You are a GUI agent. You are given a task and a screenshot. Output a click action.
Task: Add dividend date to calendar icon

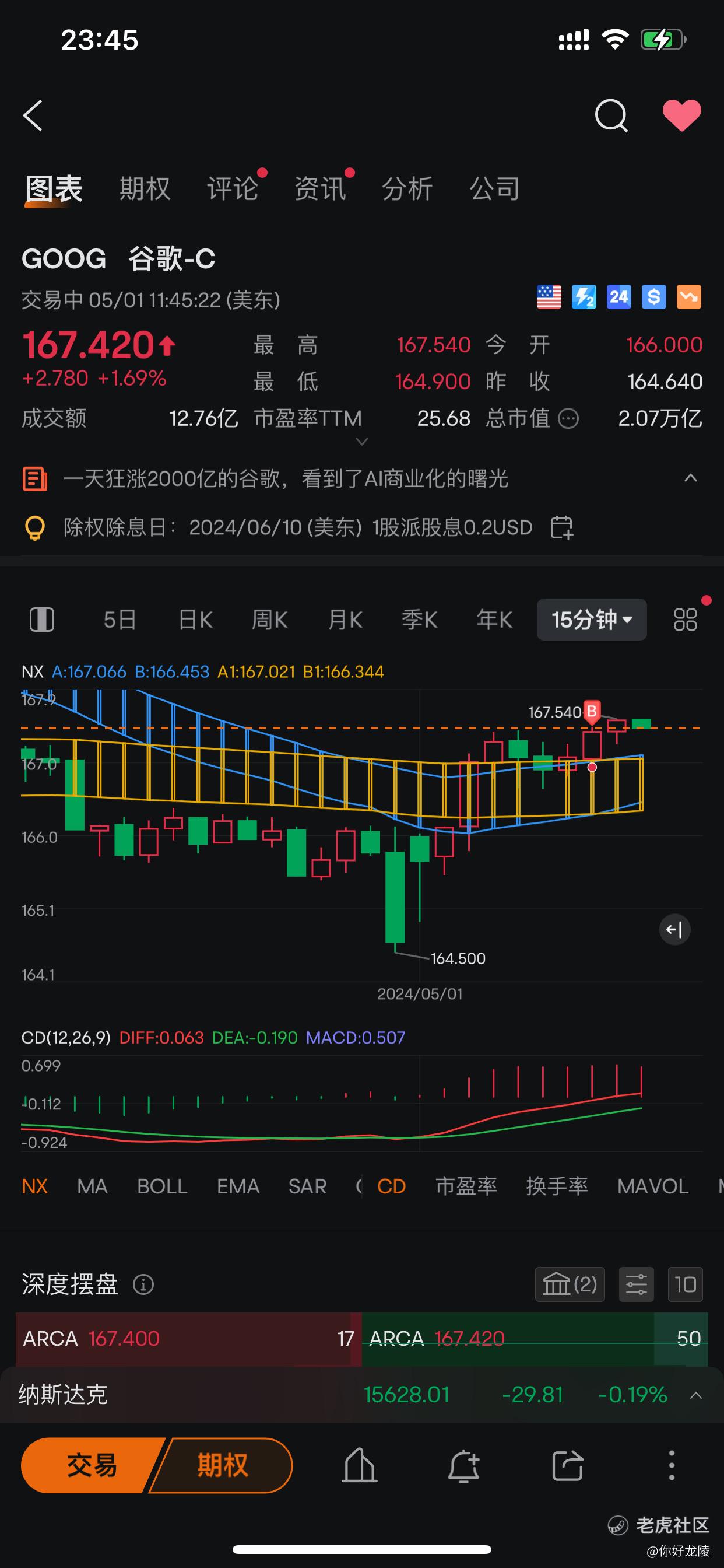[561, 527]
